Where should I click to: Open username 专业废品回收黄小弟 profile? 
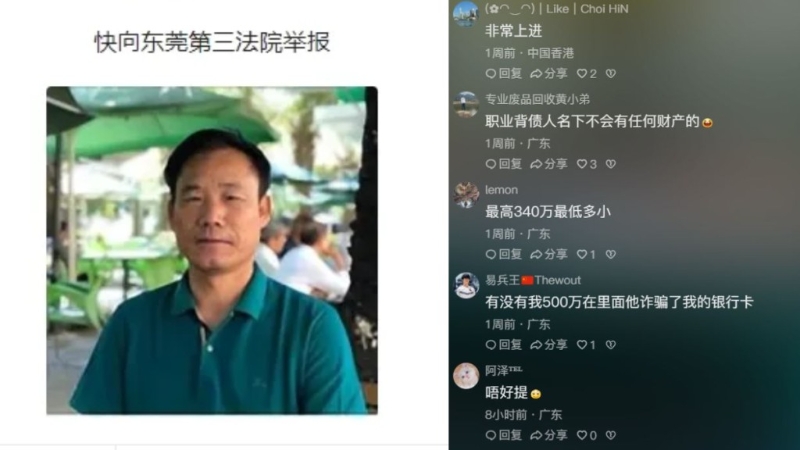tap(537, 99)
